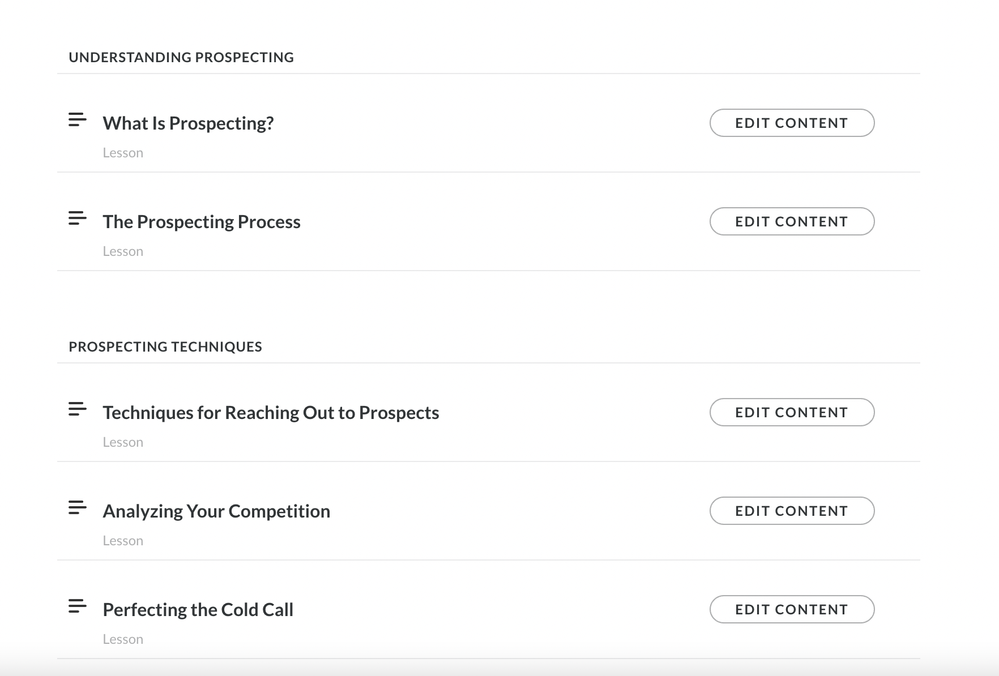Click the lesson icon beside What Is Prospecting?
This screenshot has height=676, width=999.
77,120
